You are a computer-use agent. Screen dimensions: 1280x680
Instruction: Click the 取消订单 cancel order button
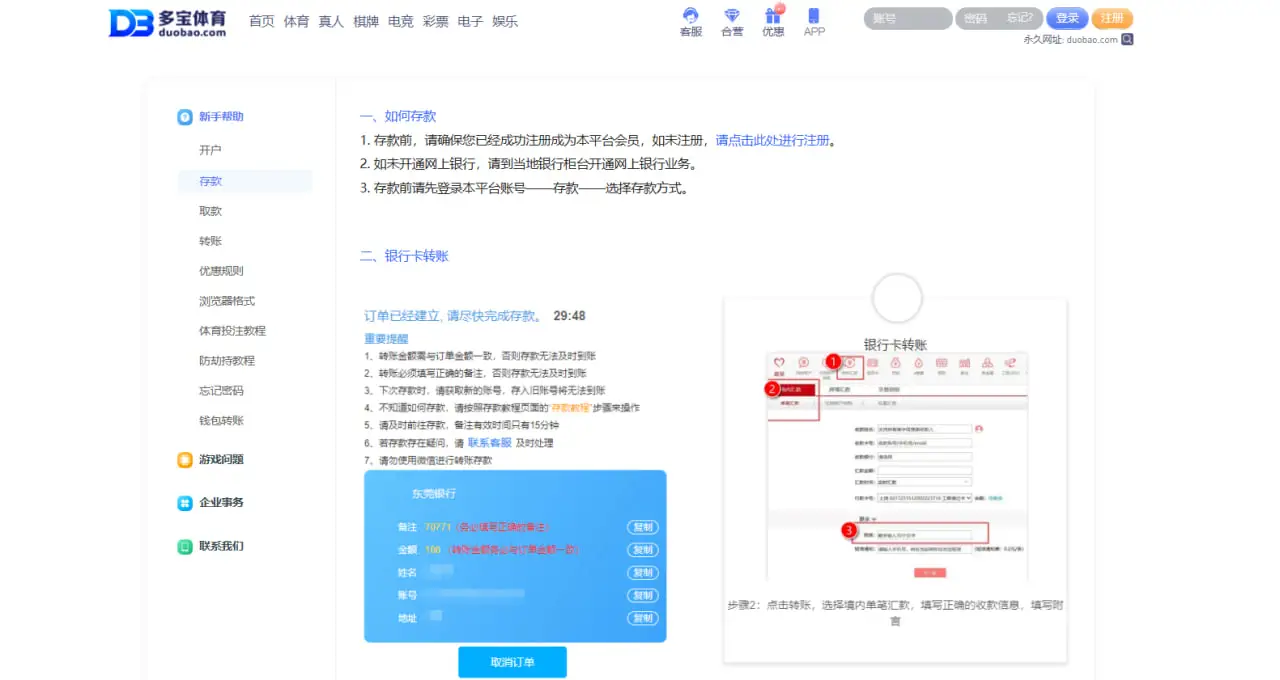coord(513,662)
